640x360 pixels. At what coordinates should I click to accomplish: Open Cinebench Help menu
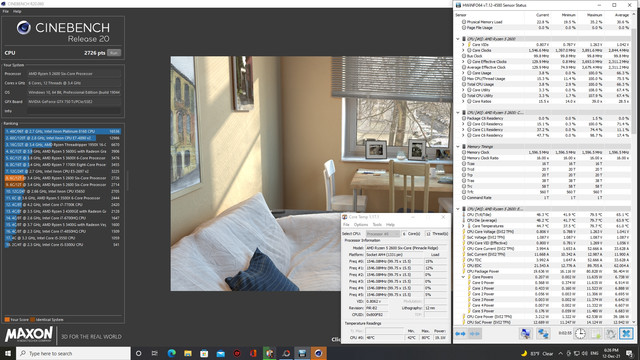click(x=17, y=11)
